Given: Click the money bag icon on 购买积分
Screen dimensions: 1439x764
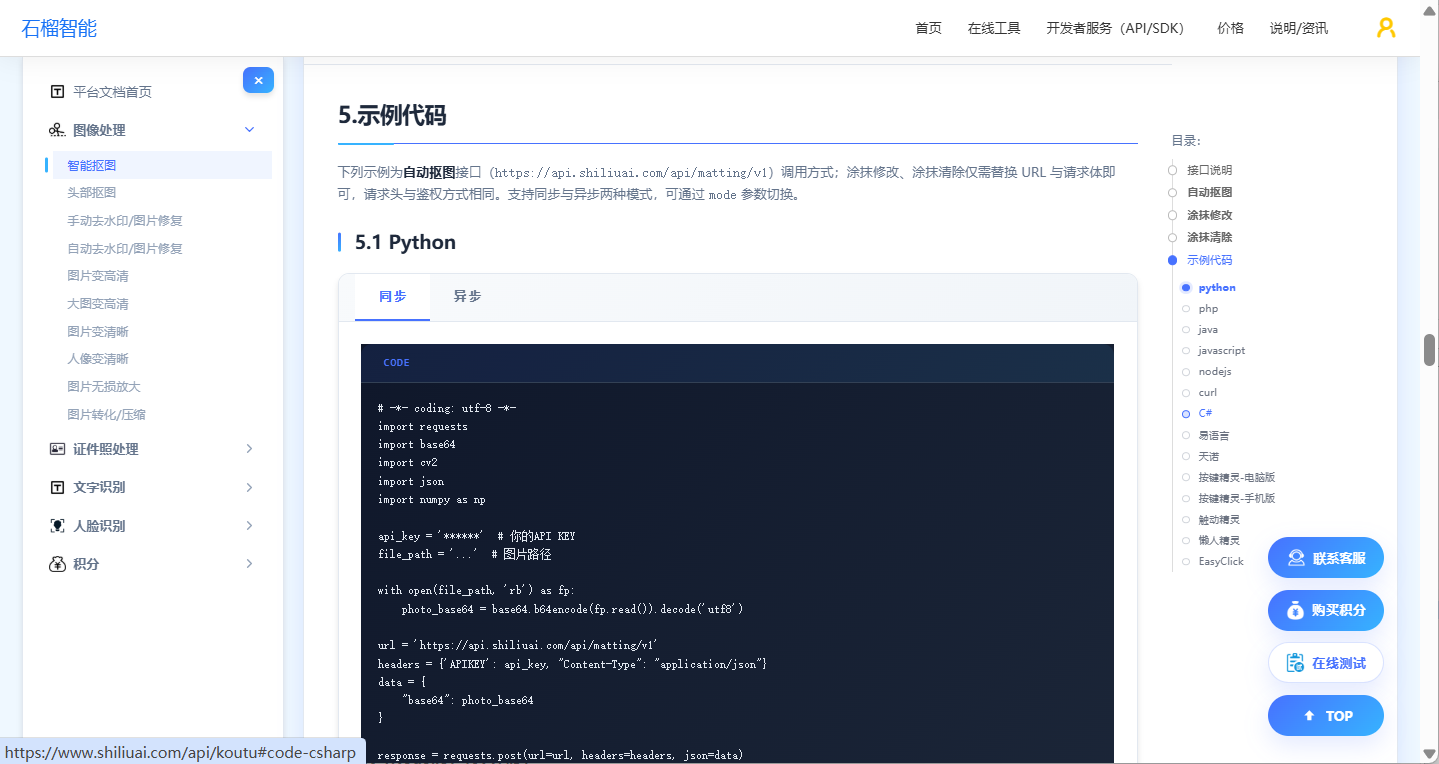Looking at the screenshot, I should 1295,610.
